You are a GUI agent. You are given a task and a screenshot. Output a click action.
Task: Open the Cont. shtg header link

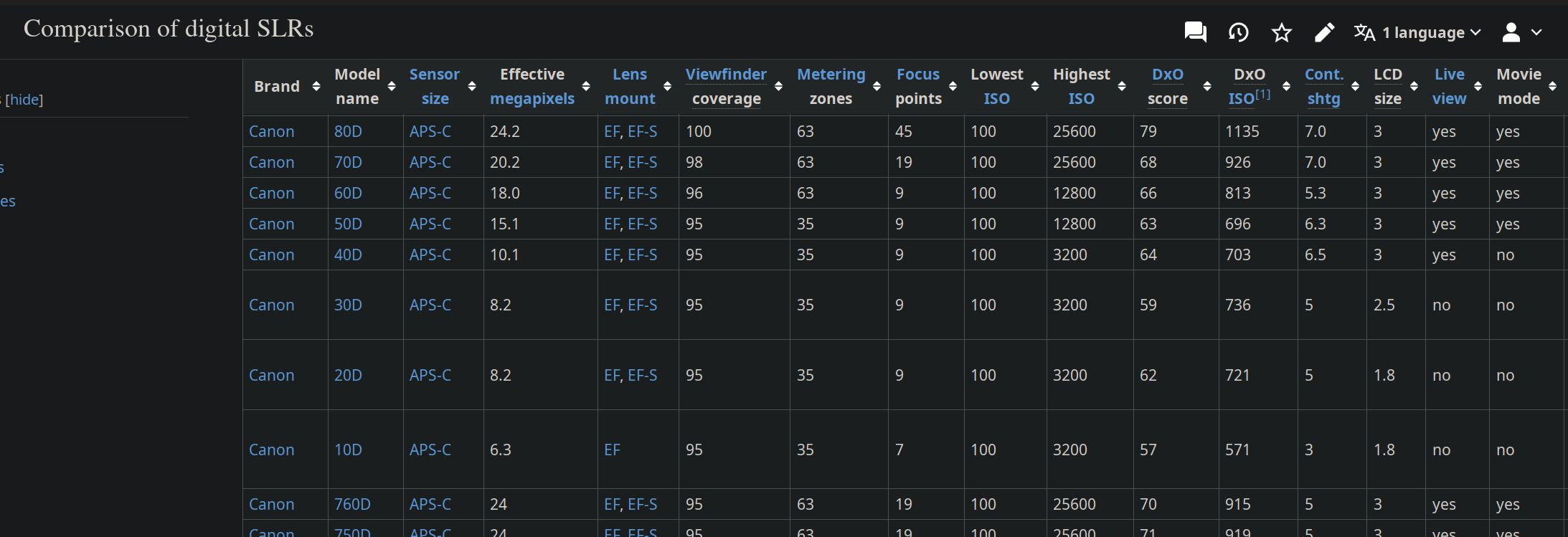[1324, 86]
